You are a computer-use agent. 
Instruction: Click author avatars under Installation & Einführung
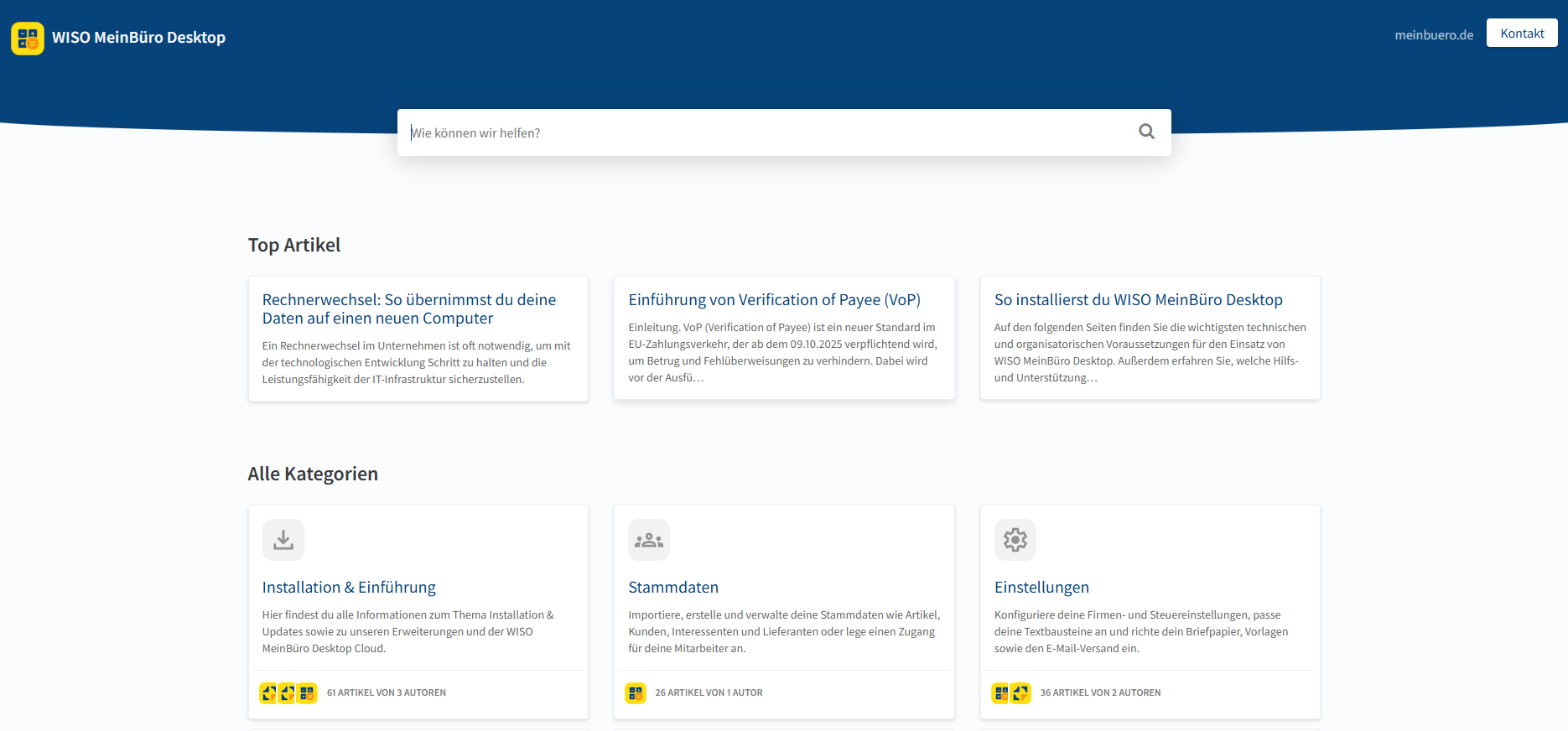coord(288,693)
